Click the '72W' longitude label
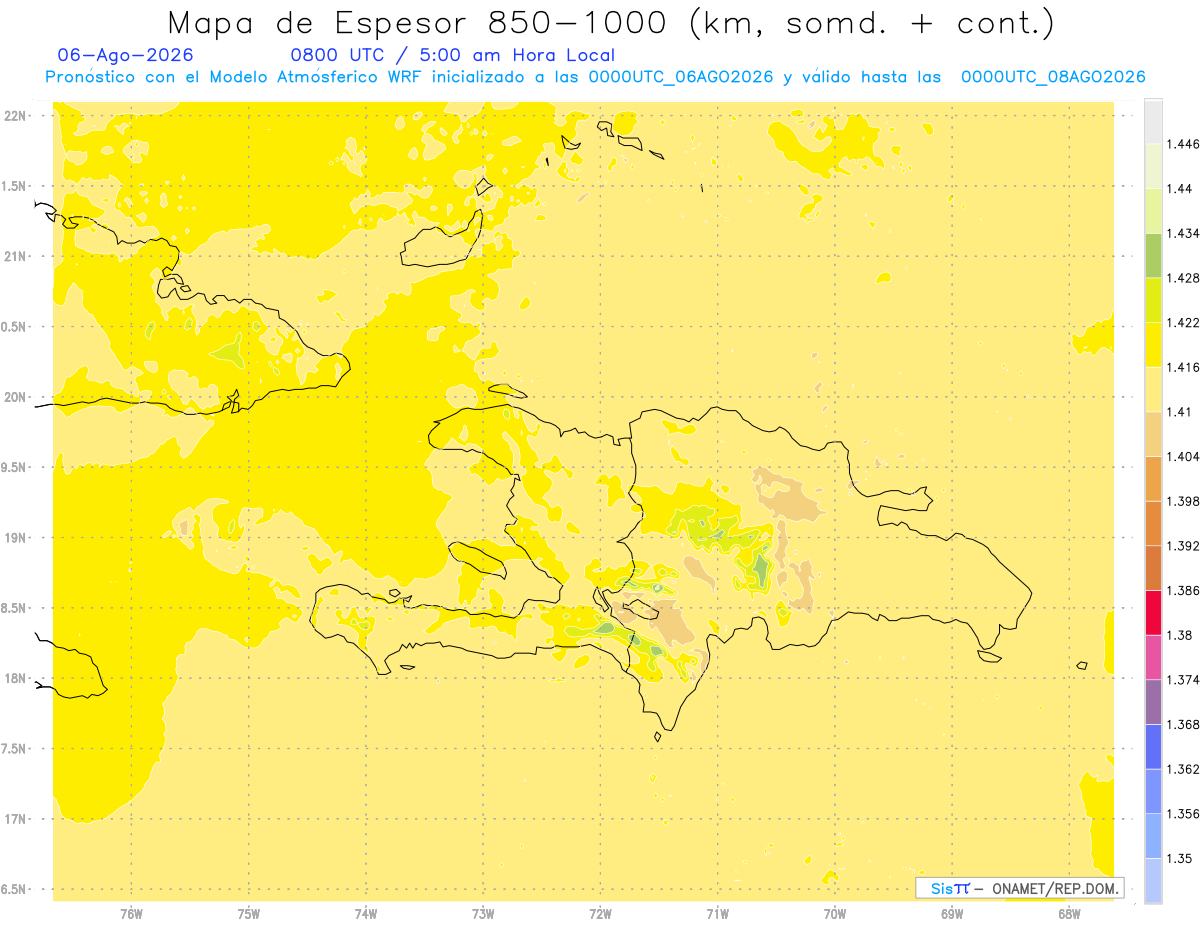Image resolution: width=1200 pixels, height=927 pixels. tap(600, 914)
